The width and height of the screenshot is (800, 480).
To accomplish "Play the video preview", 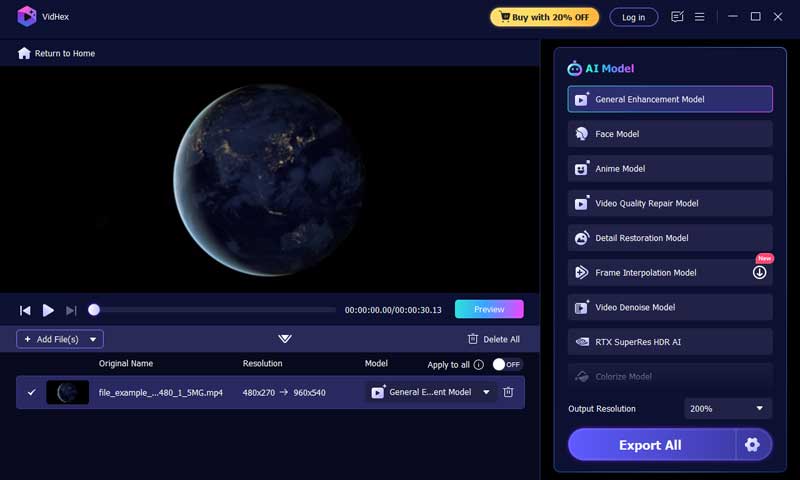I will pyautogui.click(x=48, y=310).
